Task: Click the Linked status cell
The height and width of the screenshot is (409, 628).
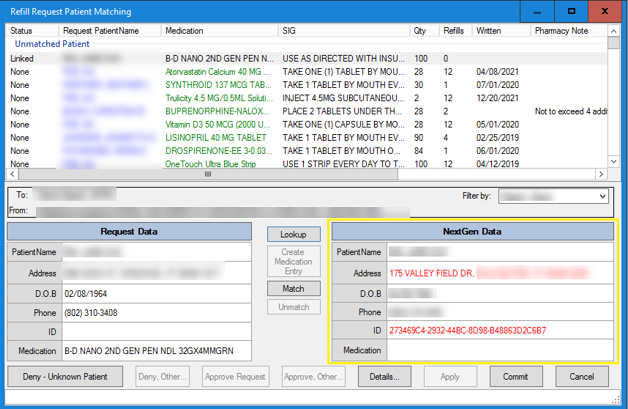Action: coord(22,58)
